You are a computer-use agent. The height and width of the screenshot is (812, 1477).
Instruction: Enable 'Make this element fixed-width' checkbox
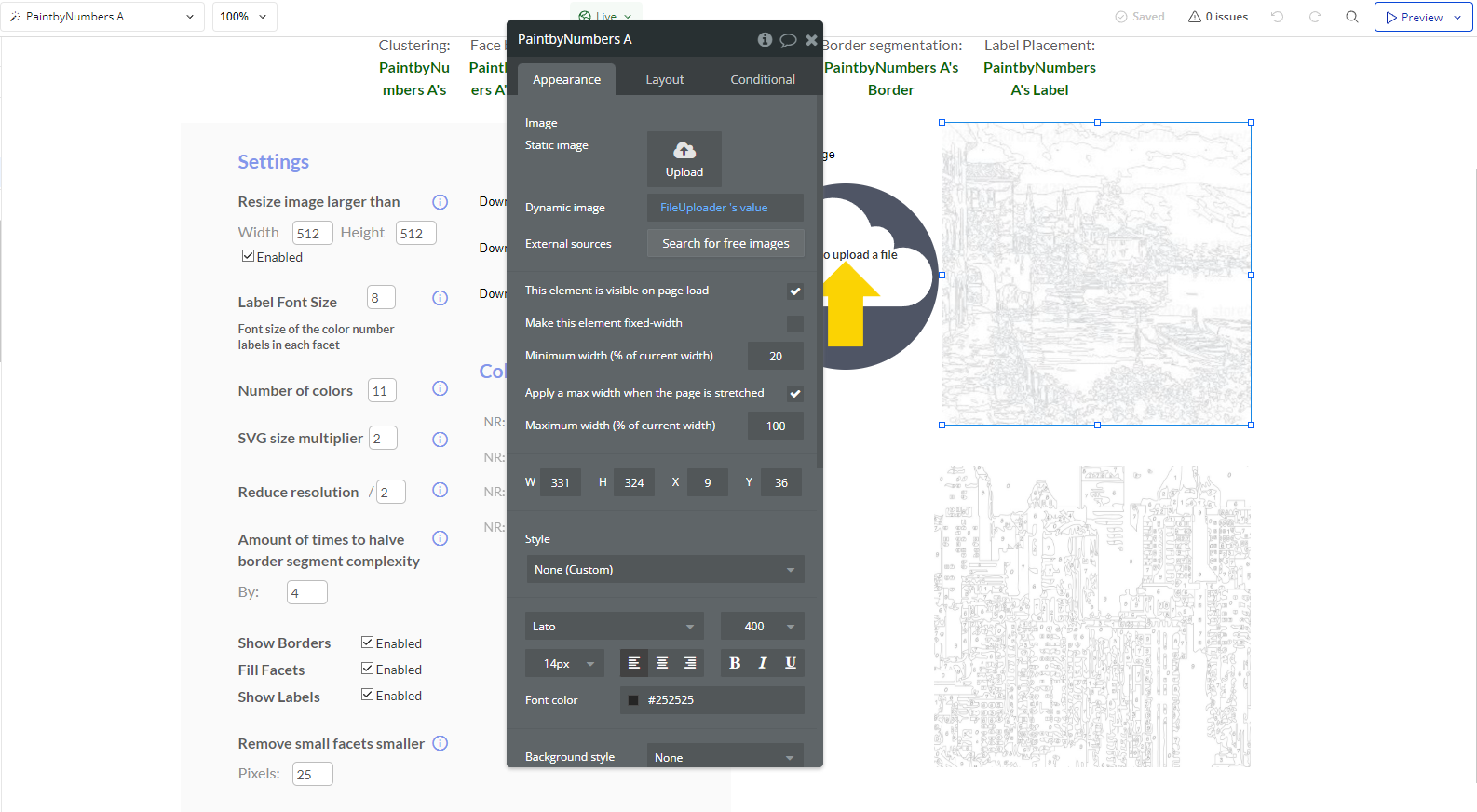tap(794, 324)
